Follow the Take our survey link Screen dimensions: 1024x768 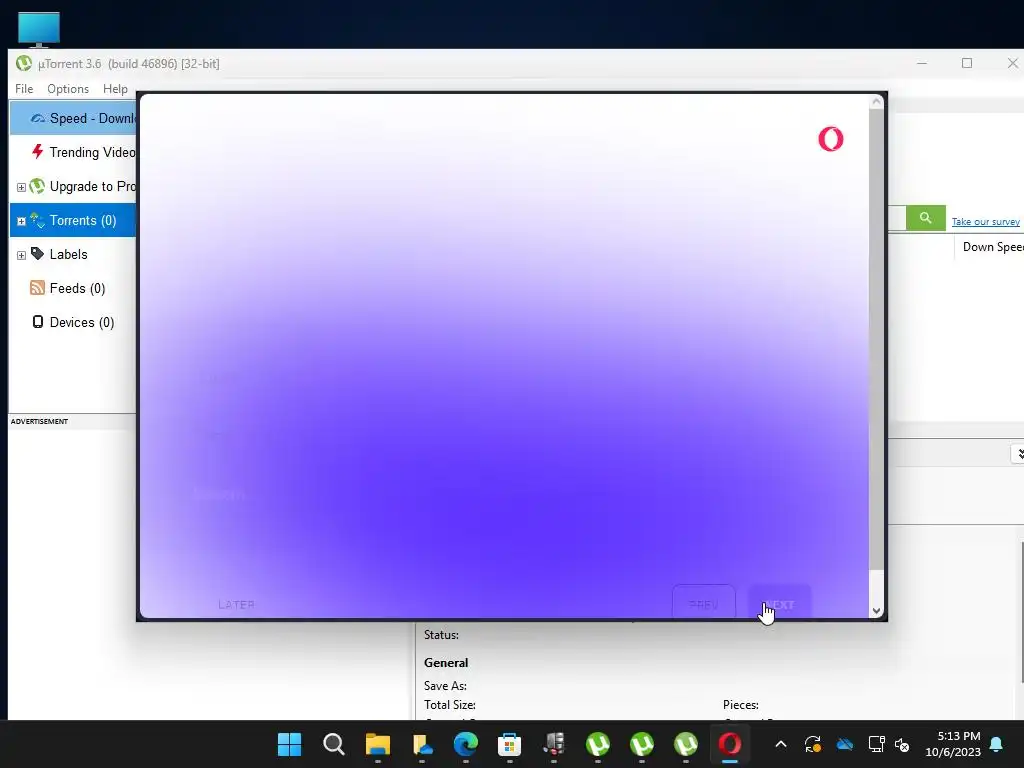[985, 221]
